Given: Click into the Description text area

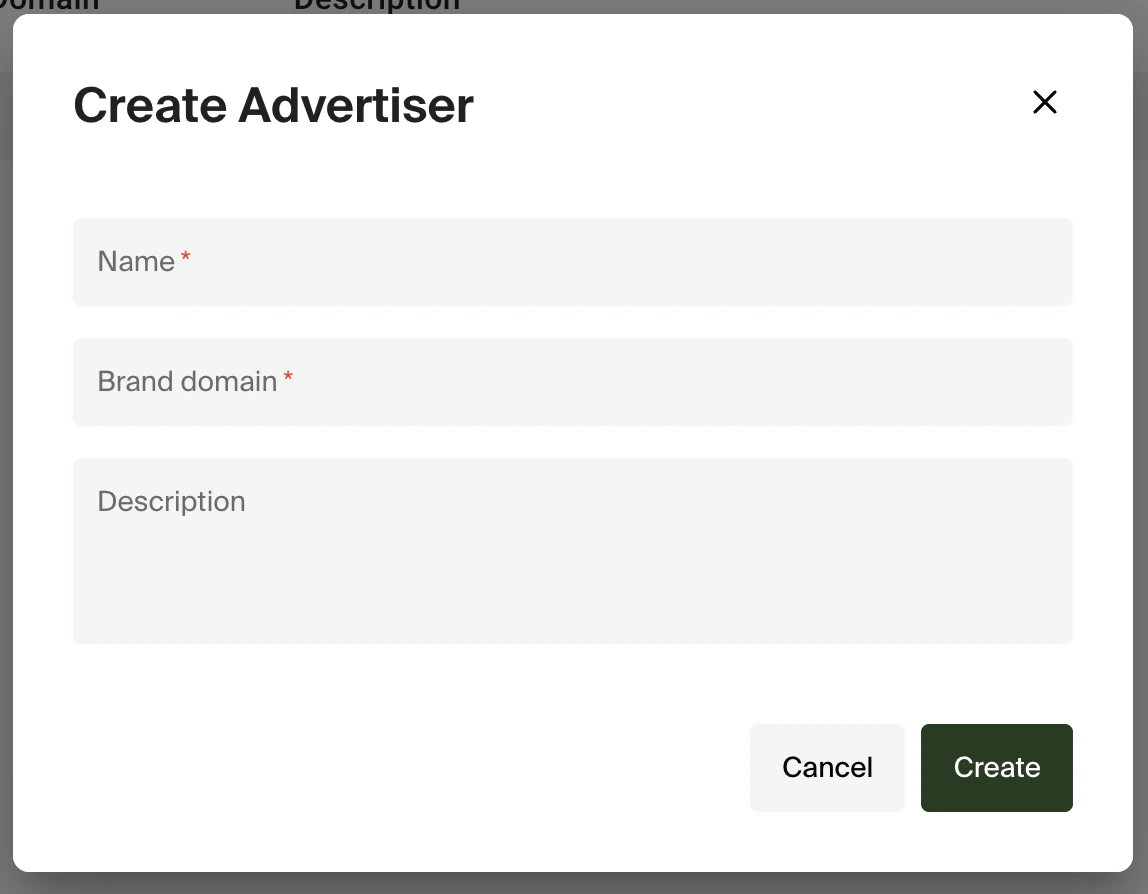Looking at the screenshot, I should click(572, 550).
